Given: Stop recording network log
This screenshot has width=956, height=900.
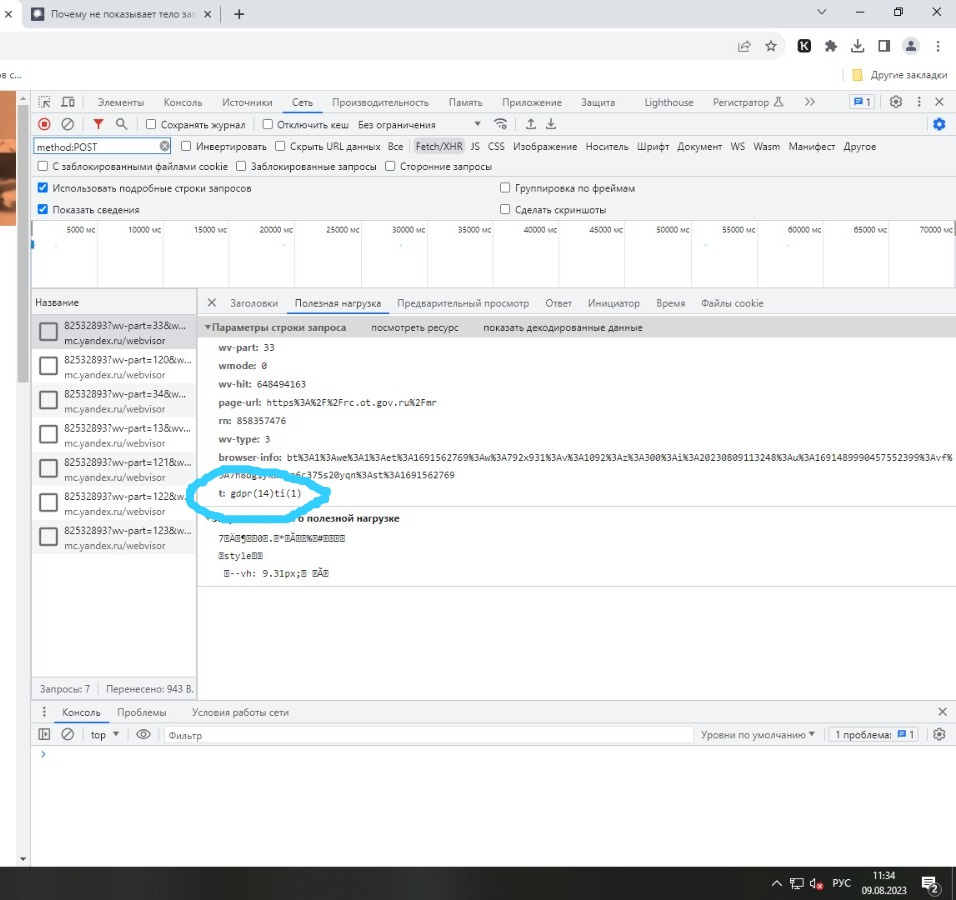Looking at the screenshot, I should (x=45, y=124).
